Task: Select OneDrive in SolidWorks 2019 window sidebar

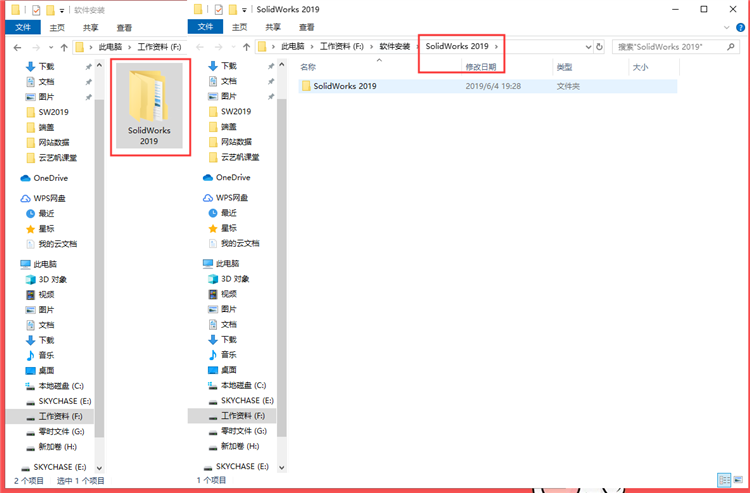Action: point(227,177)
